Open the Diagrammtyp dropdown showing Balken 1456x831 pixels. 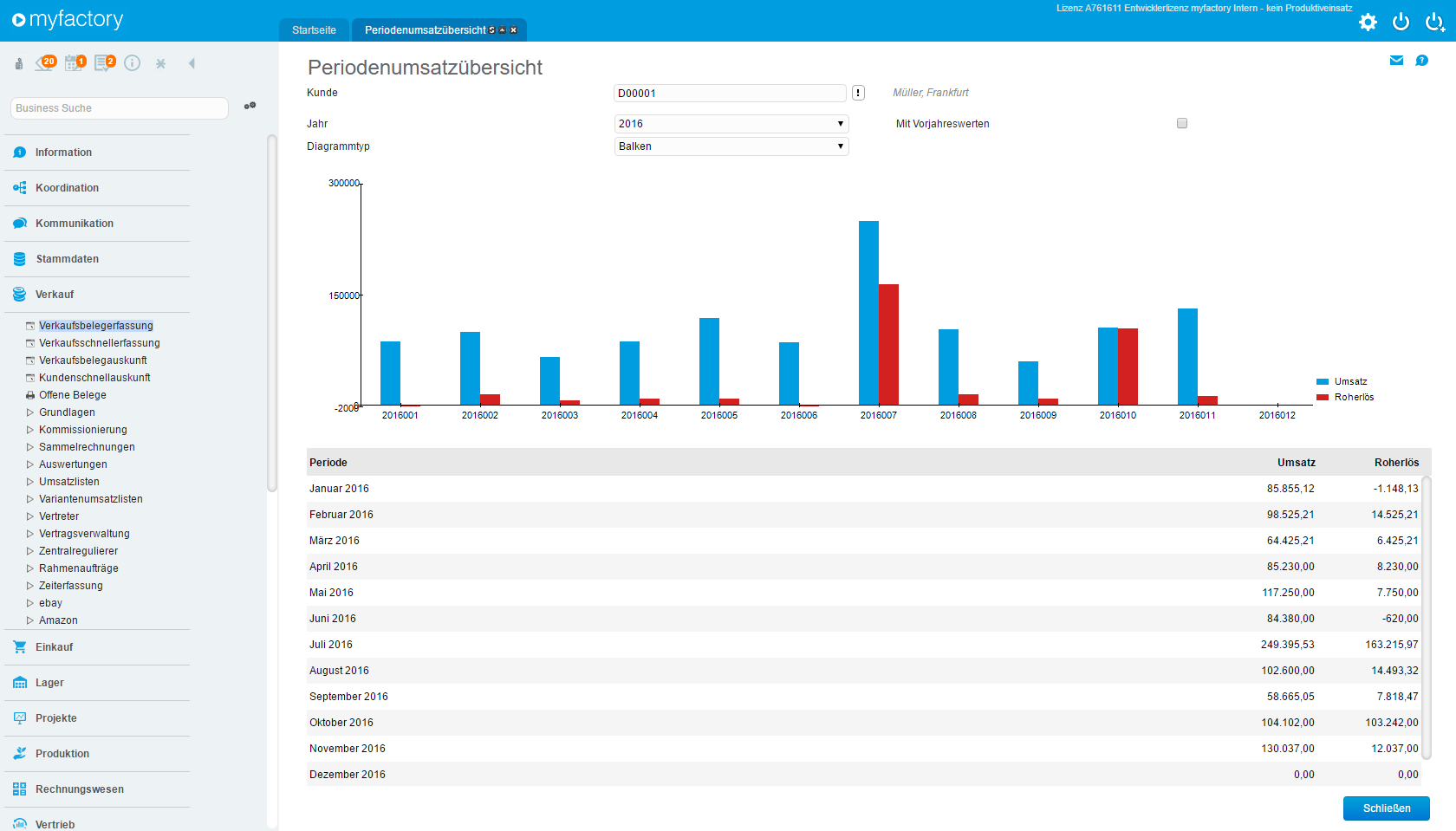[731, 146]
